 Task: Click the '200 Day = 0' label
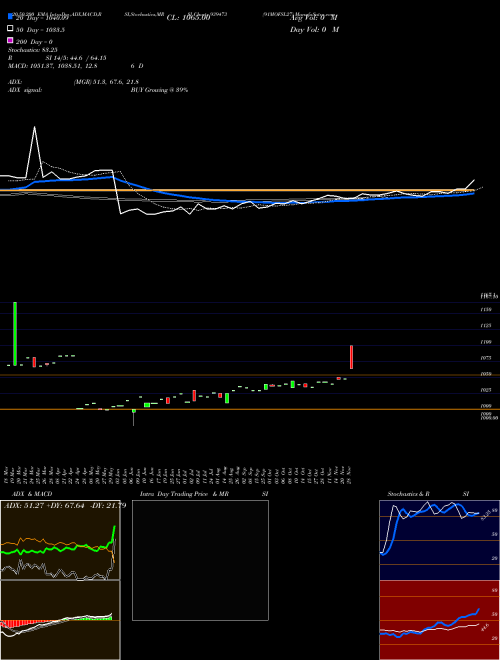(34, 42)
